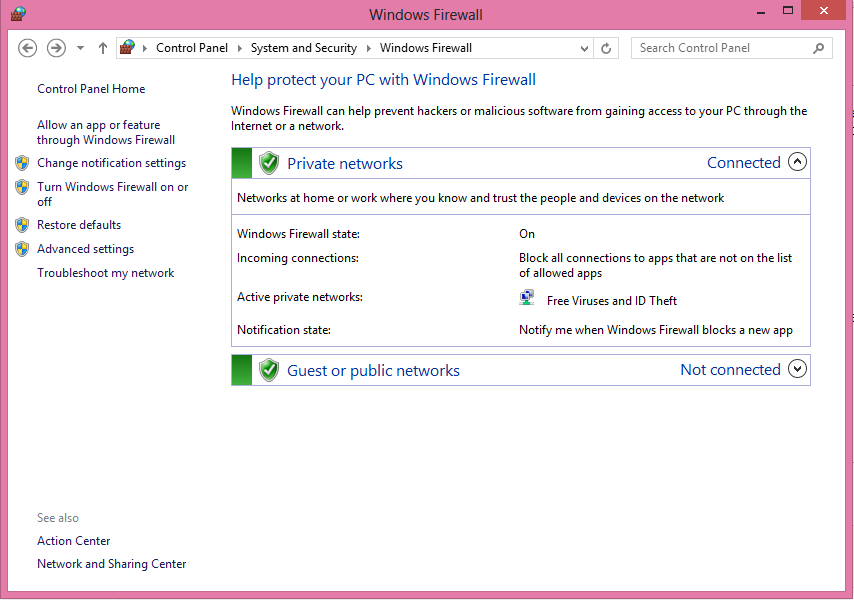Click the green shield beside Private networks
Viewport: 854px width, 600px height.
(x=268, y=163)
